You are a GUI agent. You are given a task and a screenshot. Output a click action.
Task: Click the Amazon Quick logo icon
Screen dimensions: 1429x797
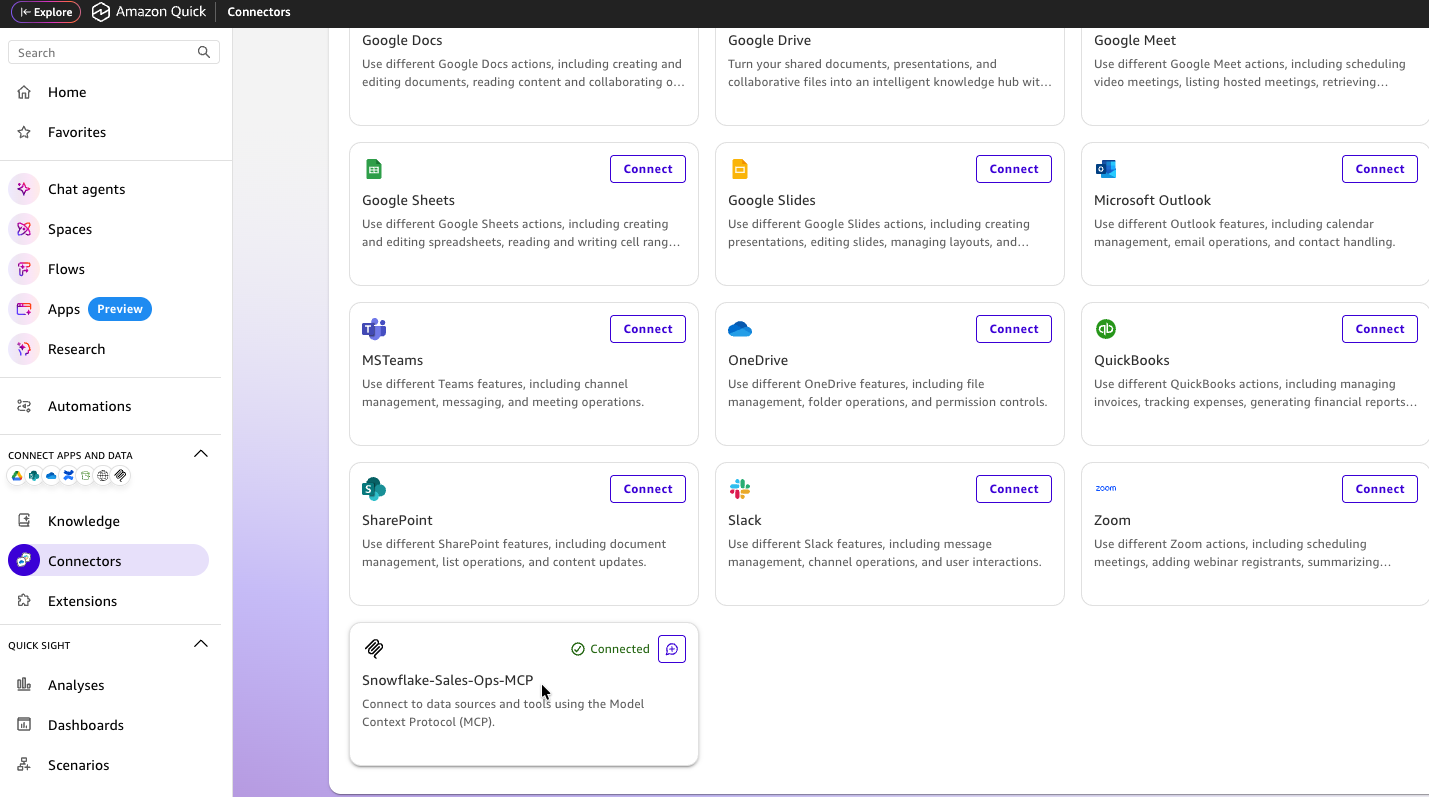(x=100, y=12)
